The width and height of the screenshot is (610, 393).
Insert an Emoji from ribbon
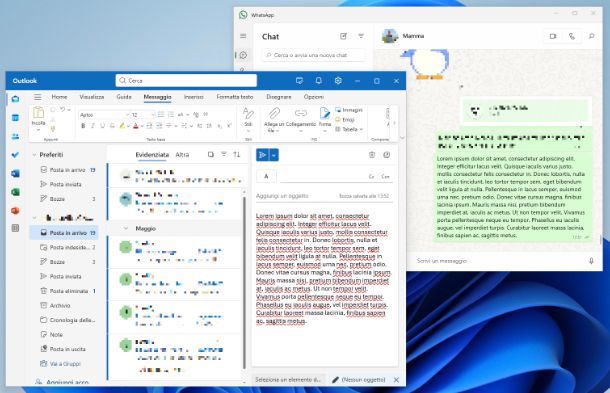[x=345, y=120]
